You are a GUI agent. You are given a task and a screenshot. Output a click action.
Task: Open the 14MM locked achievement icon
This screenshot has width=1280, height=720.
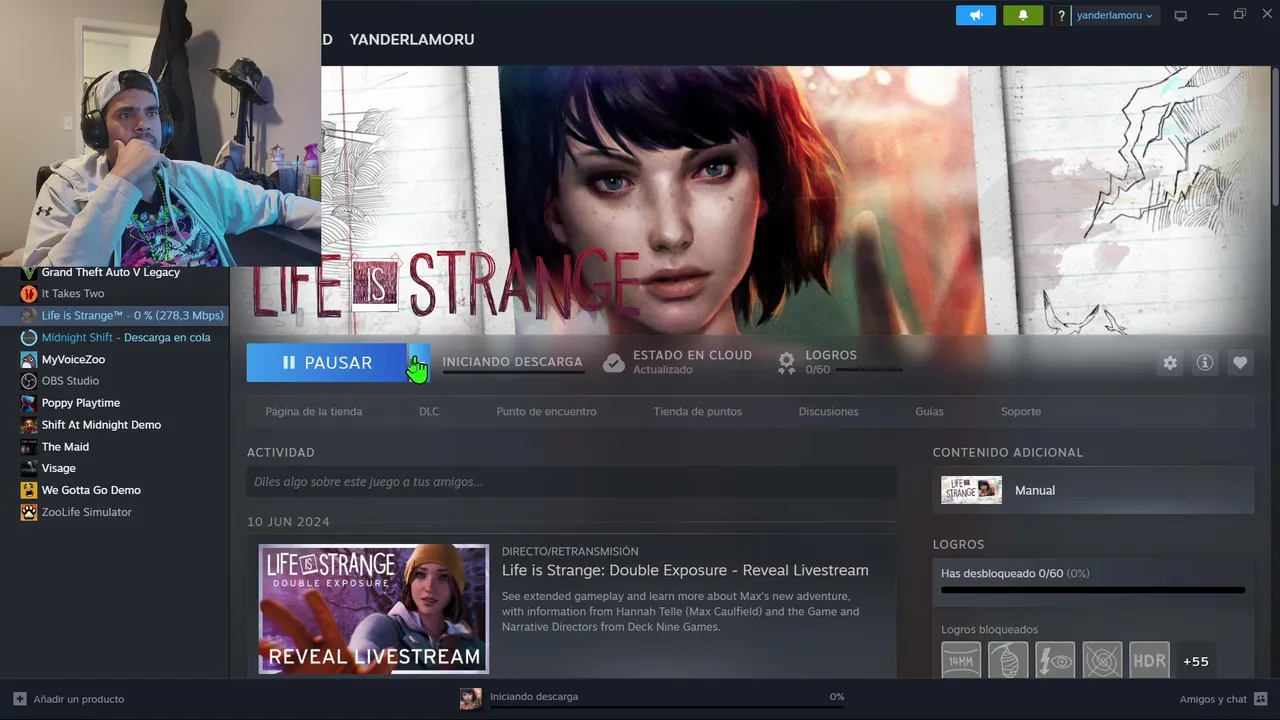tap(961, 661)
